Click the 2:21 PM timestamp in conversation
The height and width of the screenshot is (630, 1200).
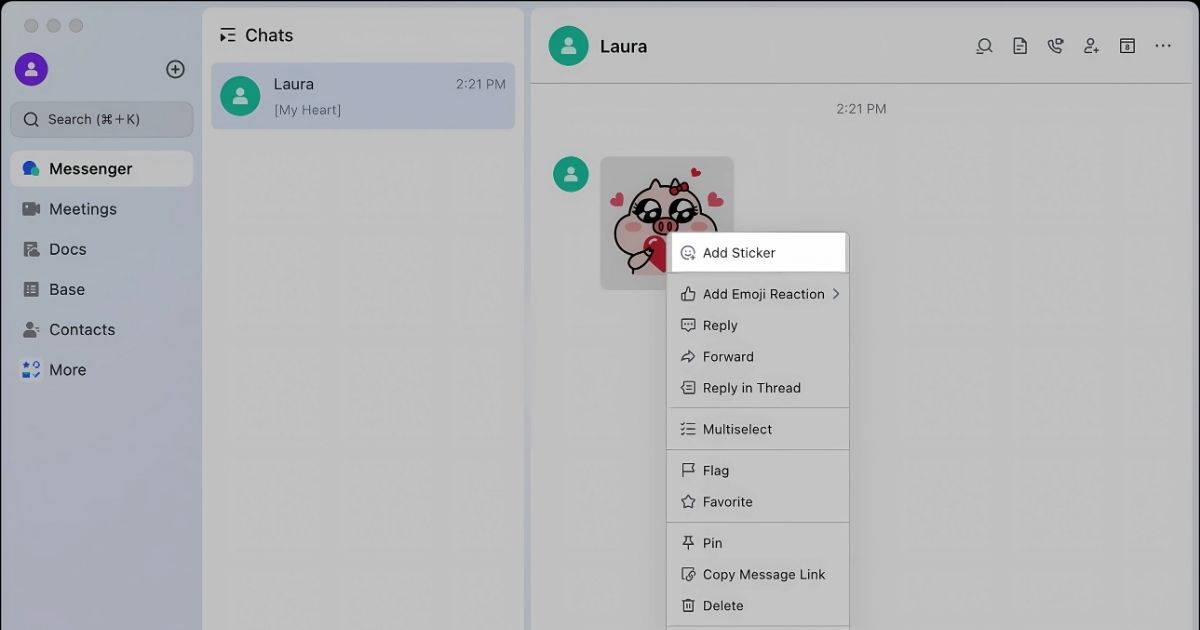[x=861, y=109]
